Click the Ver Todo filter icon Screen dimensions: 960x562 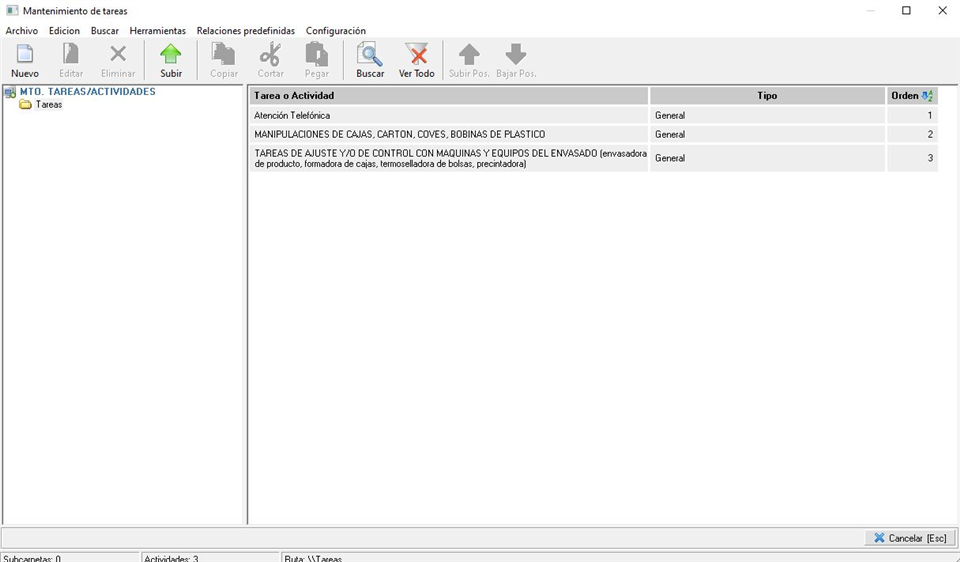pos(416,55)
